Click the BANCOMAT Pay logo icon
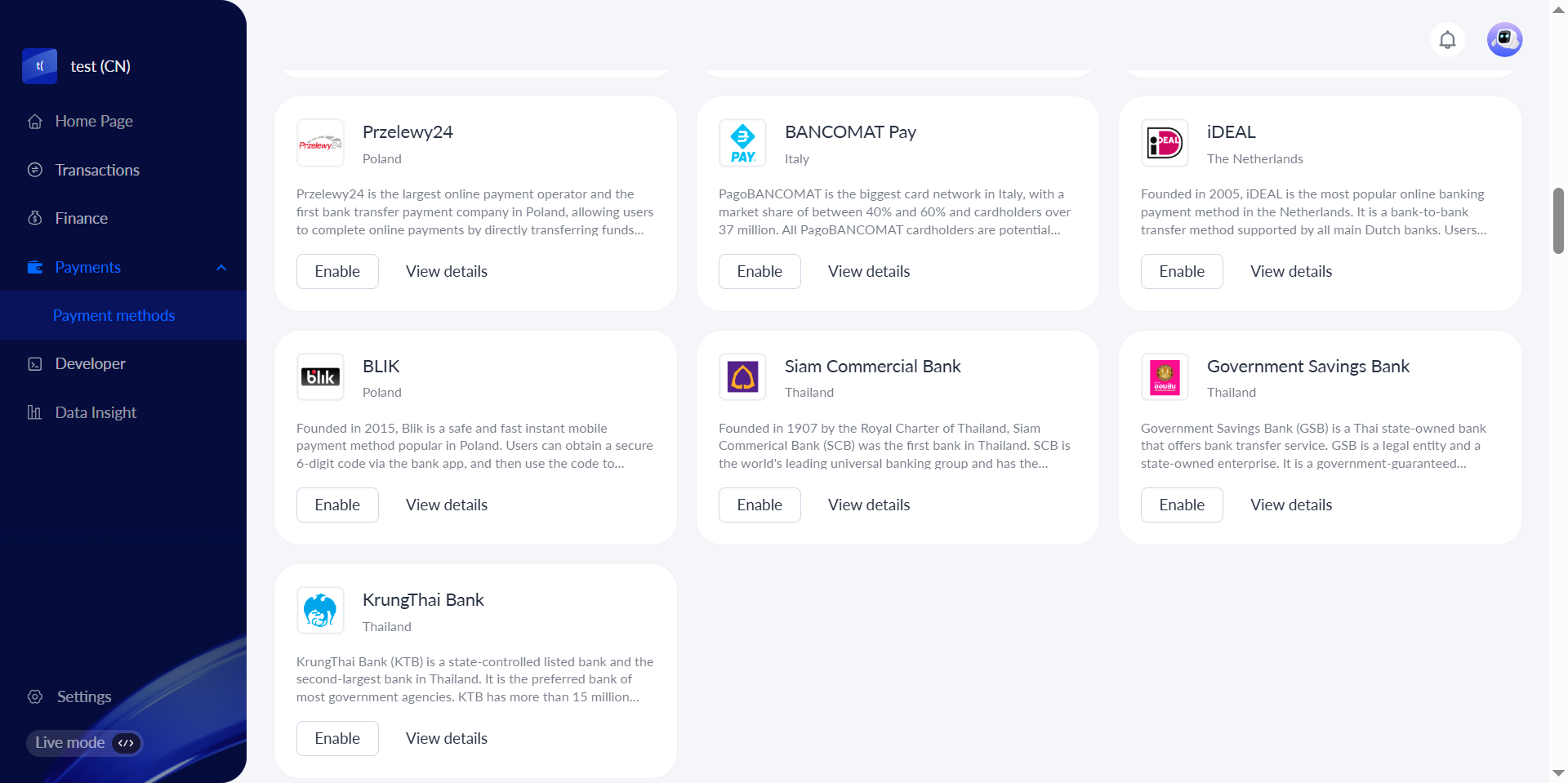1568x783 pixels. (742, 144)
